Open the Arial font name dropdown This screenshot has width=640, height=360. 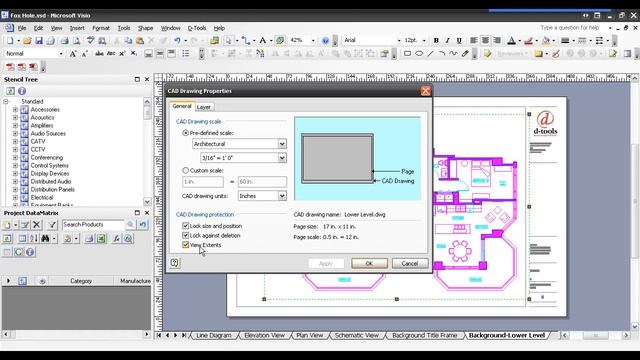click(399, 40)
